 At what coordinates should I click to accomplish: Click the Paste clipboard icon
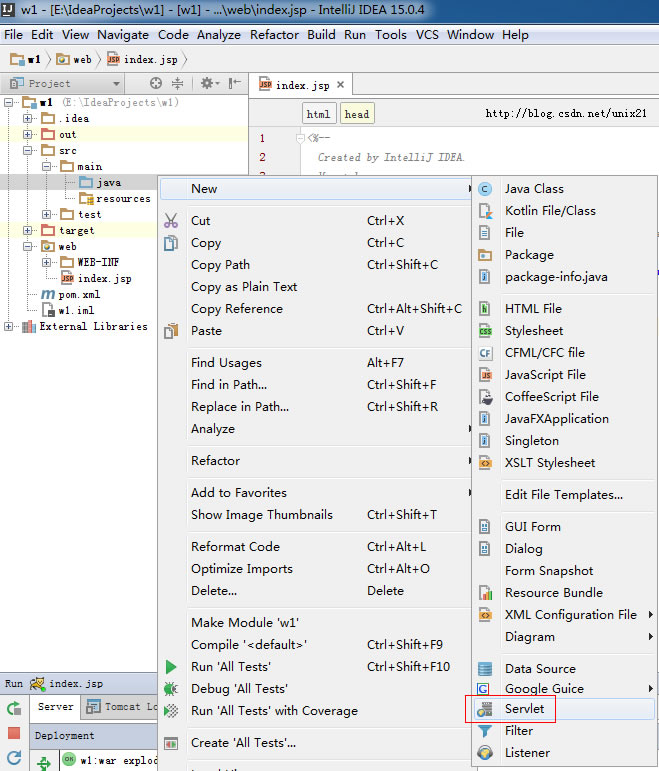[x=171, y=331]
